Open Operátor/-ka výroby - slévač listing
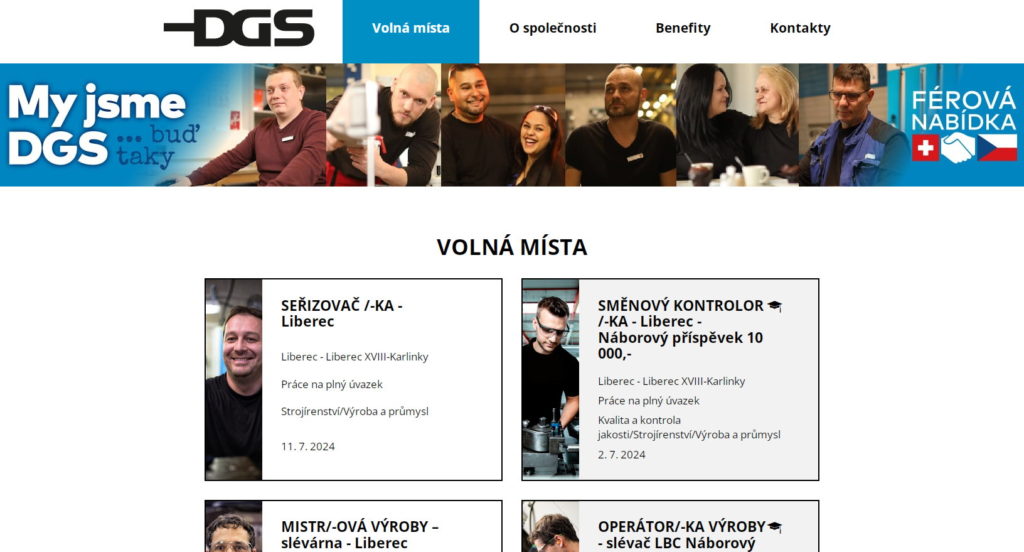 click(x=681, y=534)
